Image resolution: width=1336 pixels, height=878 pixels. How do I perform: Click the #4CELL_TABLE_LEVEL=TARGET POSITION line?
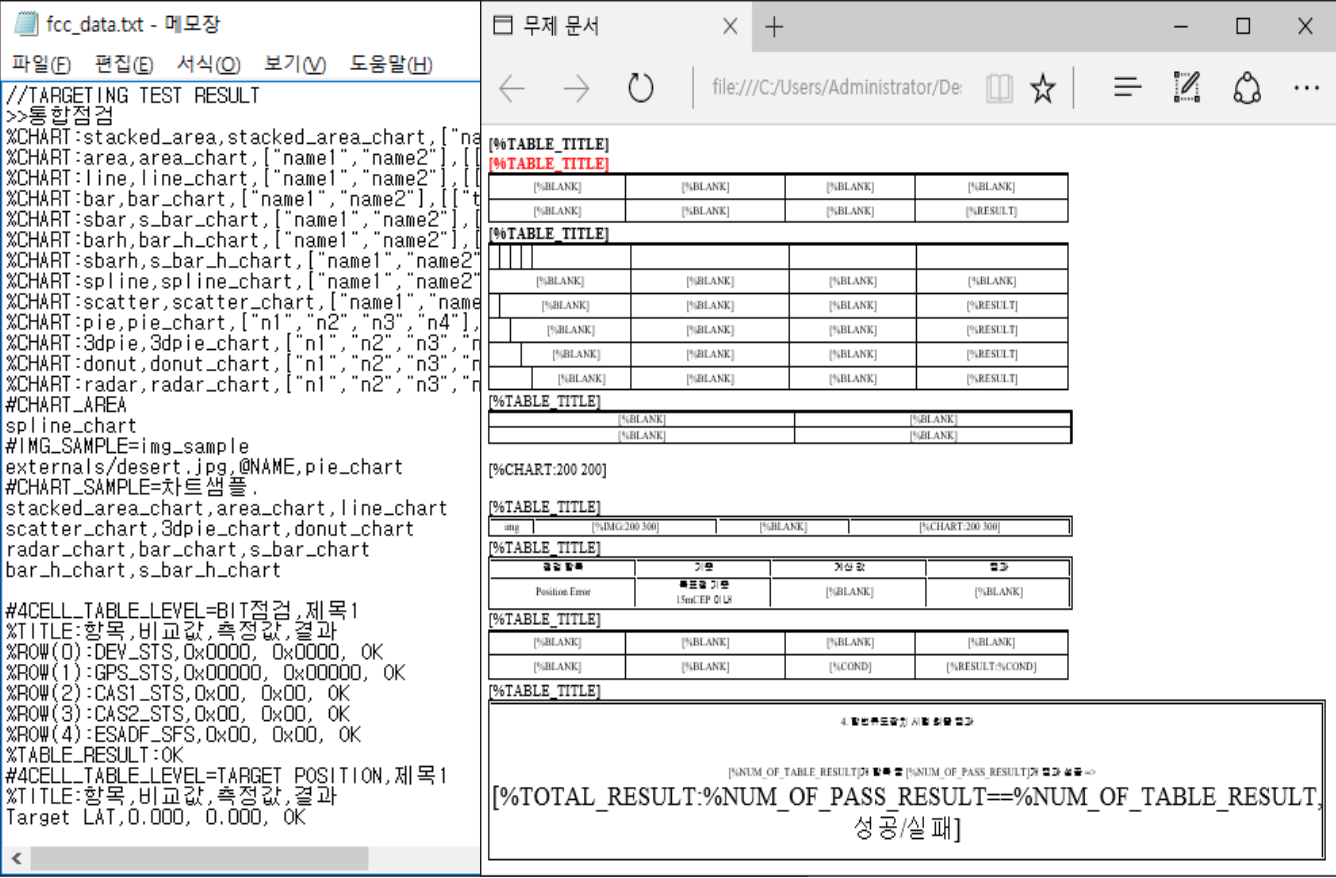pyautogui.click(x=225, y=776)
